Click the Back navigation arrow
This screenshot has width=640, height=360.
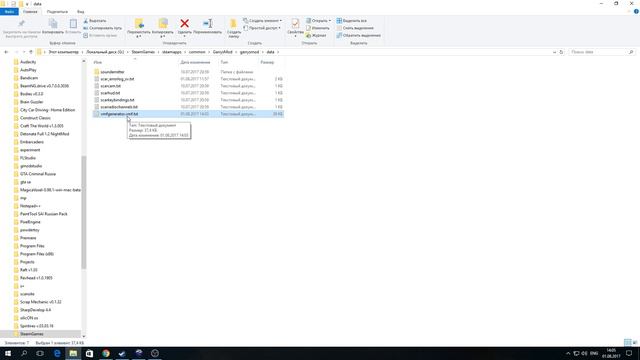click(6, 52)
